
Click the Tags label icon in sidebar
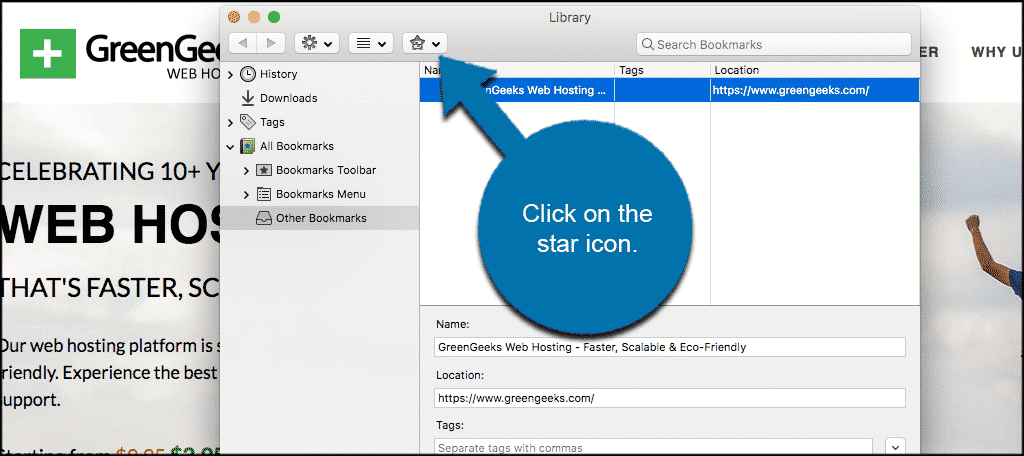pyautogui.click(x=248, y=122)
